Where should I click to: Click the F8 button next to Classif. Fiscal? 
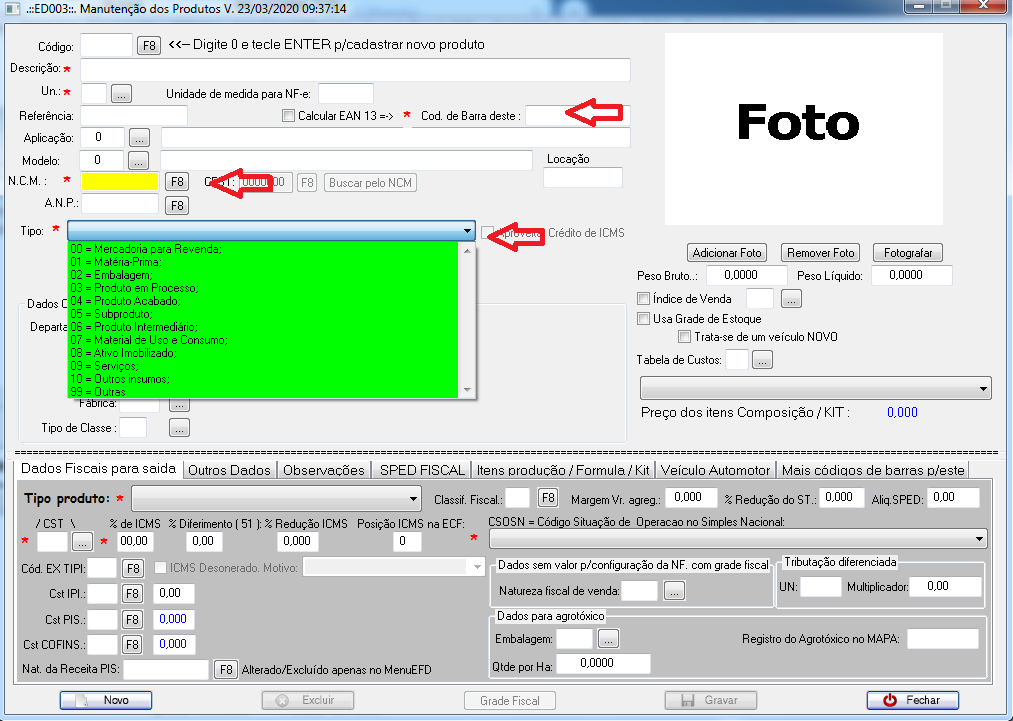point(547,497)
